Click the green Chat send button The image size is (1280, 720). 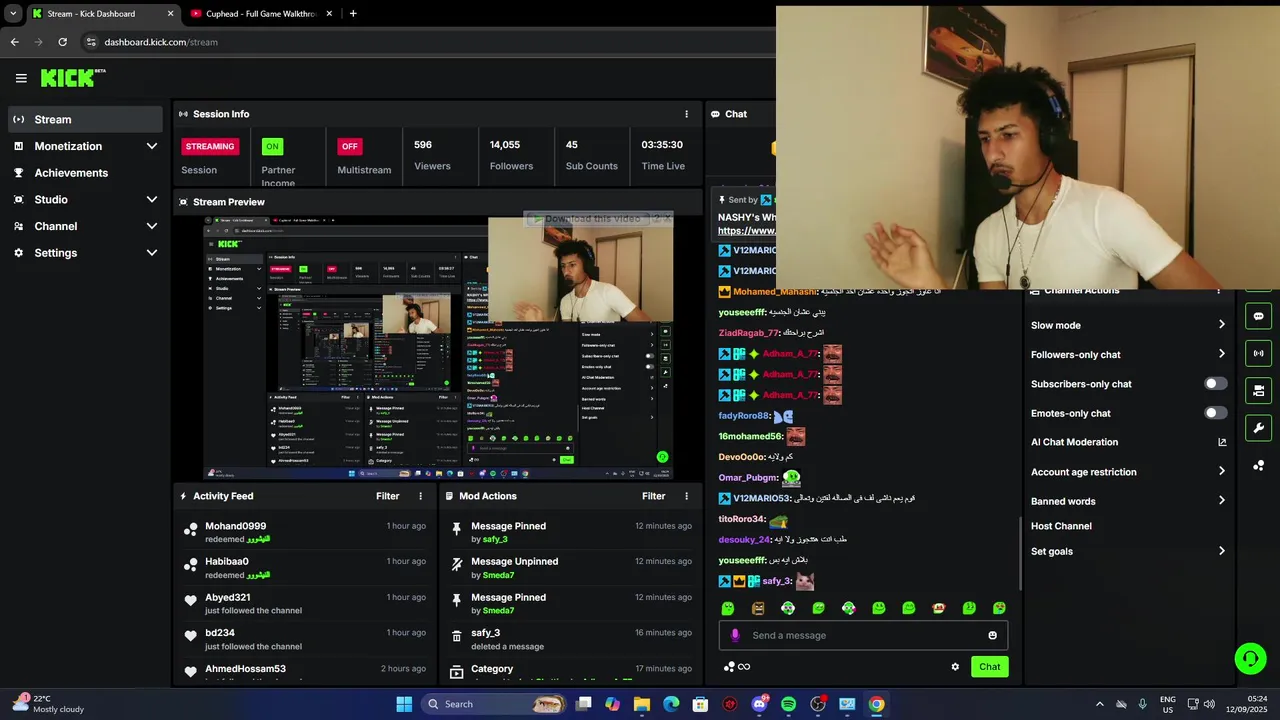[x=989, y=667]
